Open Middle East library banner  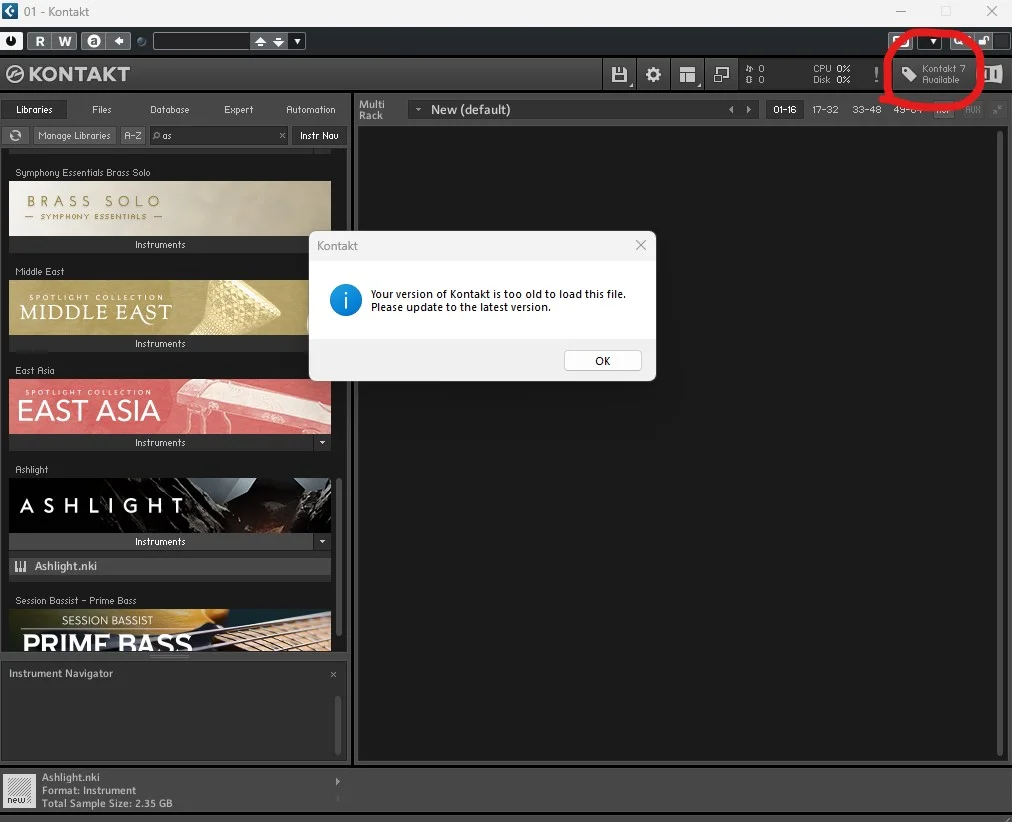(x=158, y=307)
